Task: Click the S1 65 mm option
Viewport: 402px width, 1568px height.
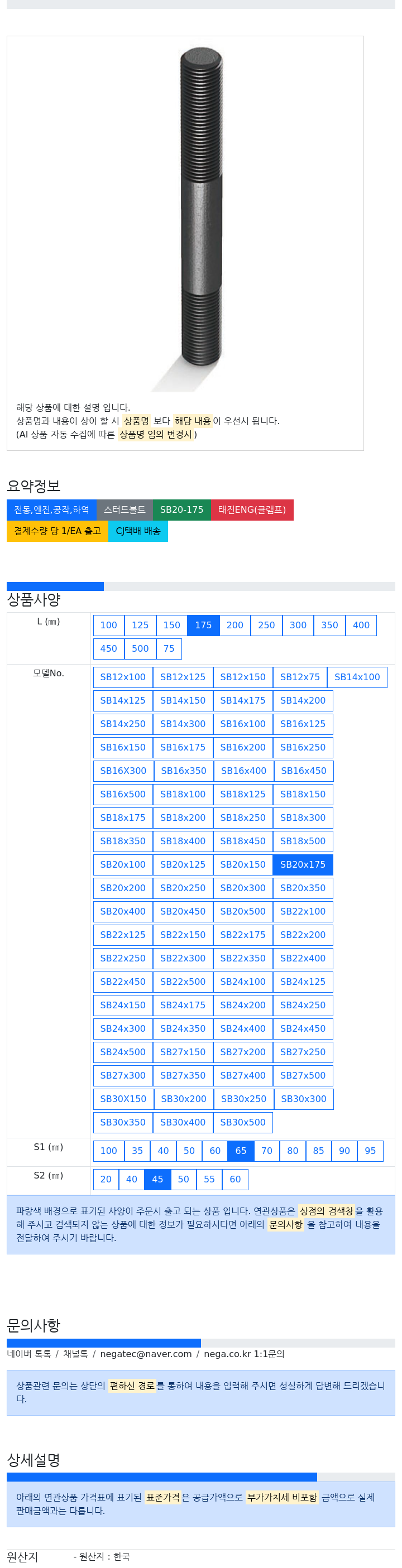Action: [241, 1151]
